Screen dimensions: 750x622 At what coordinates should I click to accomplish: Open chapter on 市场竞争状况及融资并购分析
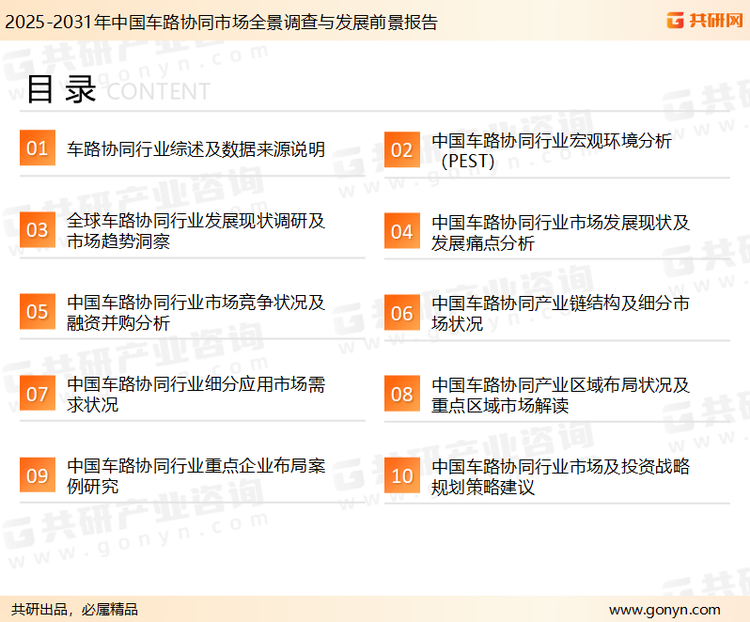click(x=196, y=312)
